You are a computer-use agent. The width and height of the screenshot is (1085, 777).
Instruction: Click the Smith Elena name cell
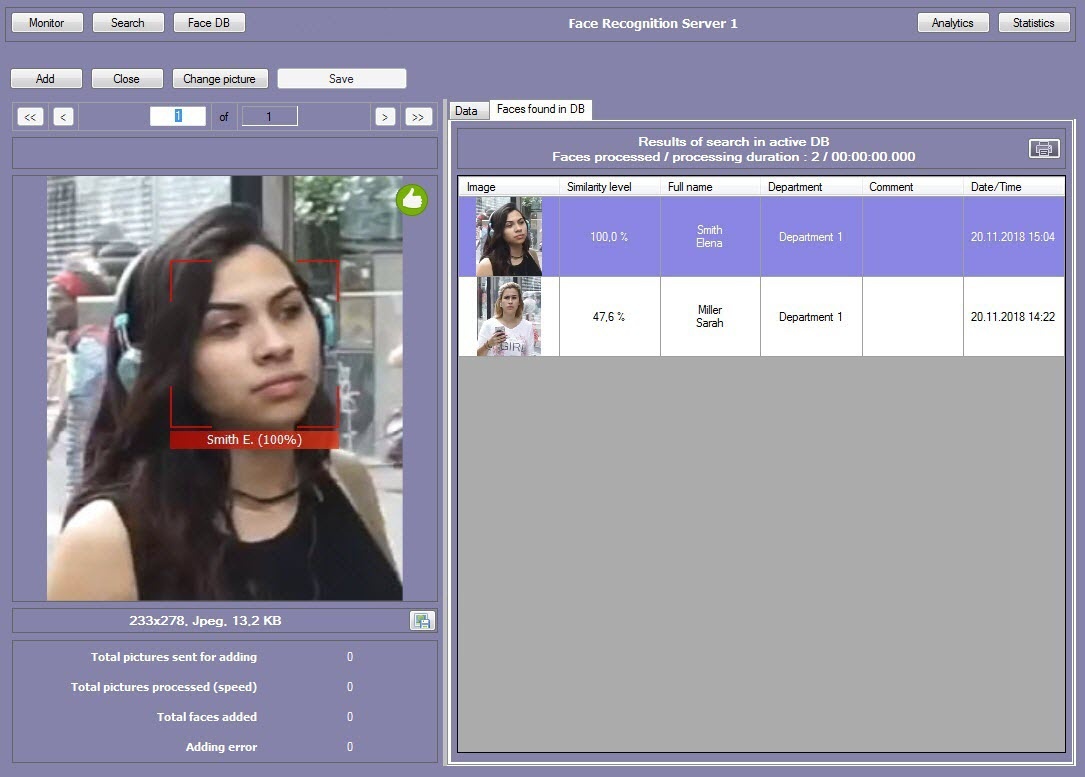pos(710,237)
